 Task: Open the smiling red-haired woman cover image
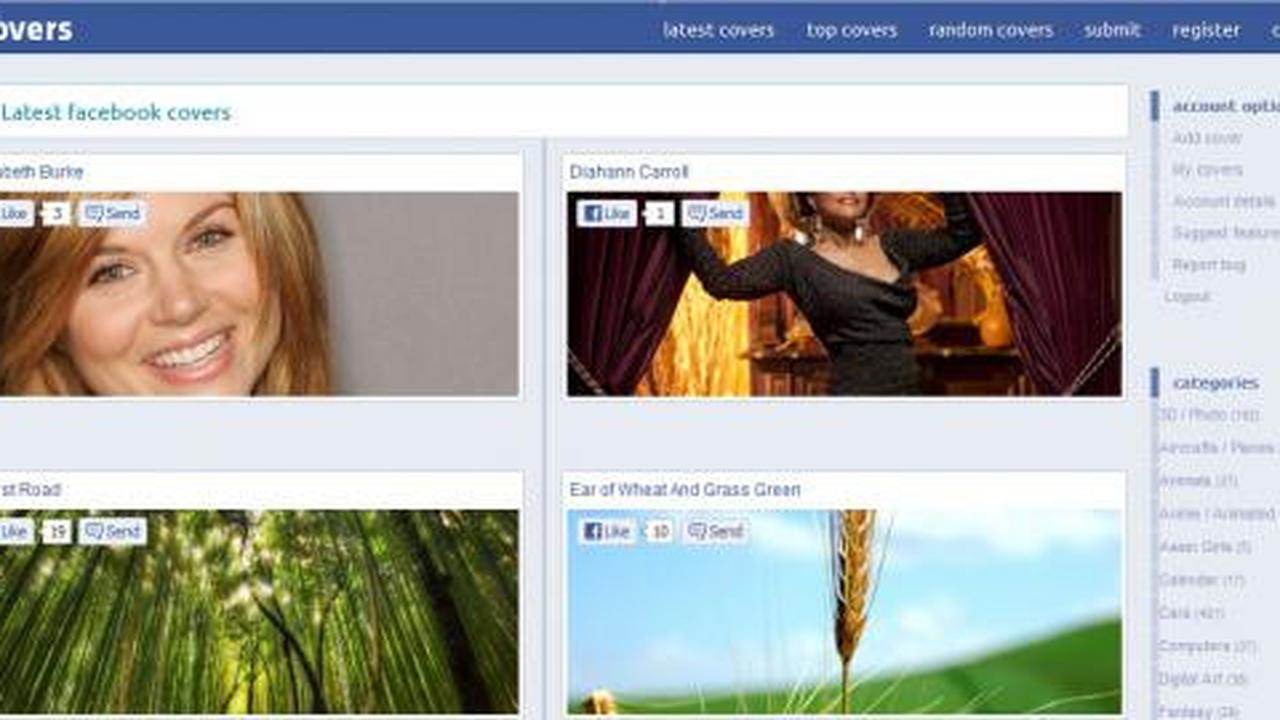(259, 294)
